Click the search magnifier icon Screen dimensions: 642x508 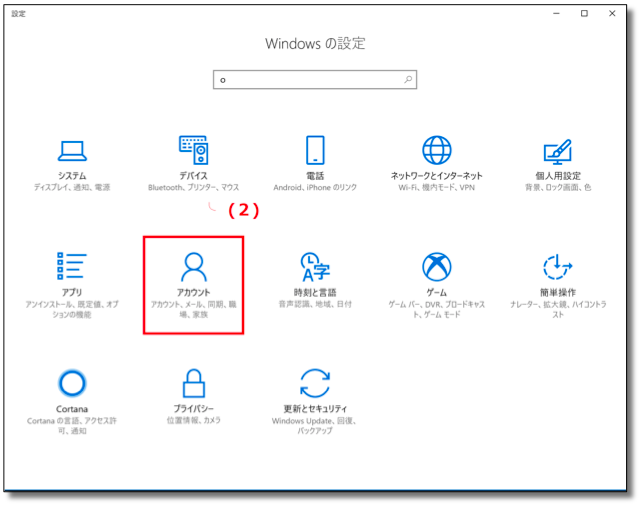[408, 79]
